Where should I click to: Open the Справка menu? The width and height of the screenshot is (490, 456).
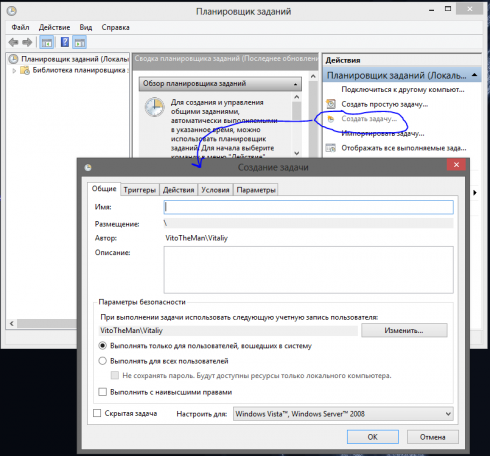click(115, 27)
